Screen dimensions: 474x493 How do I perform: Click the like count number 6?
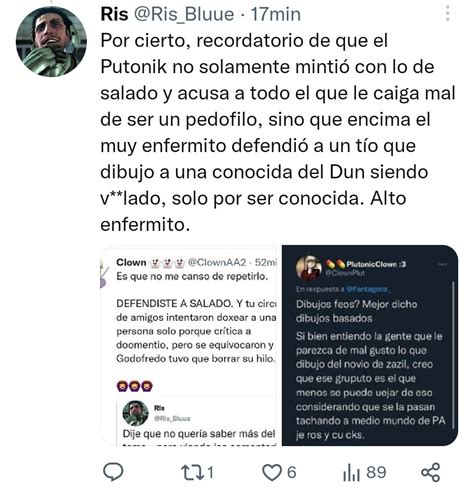[291, 472]
